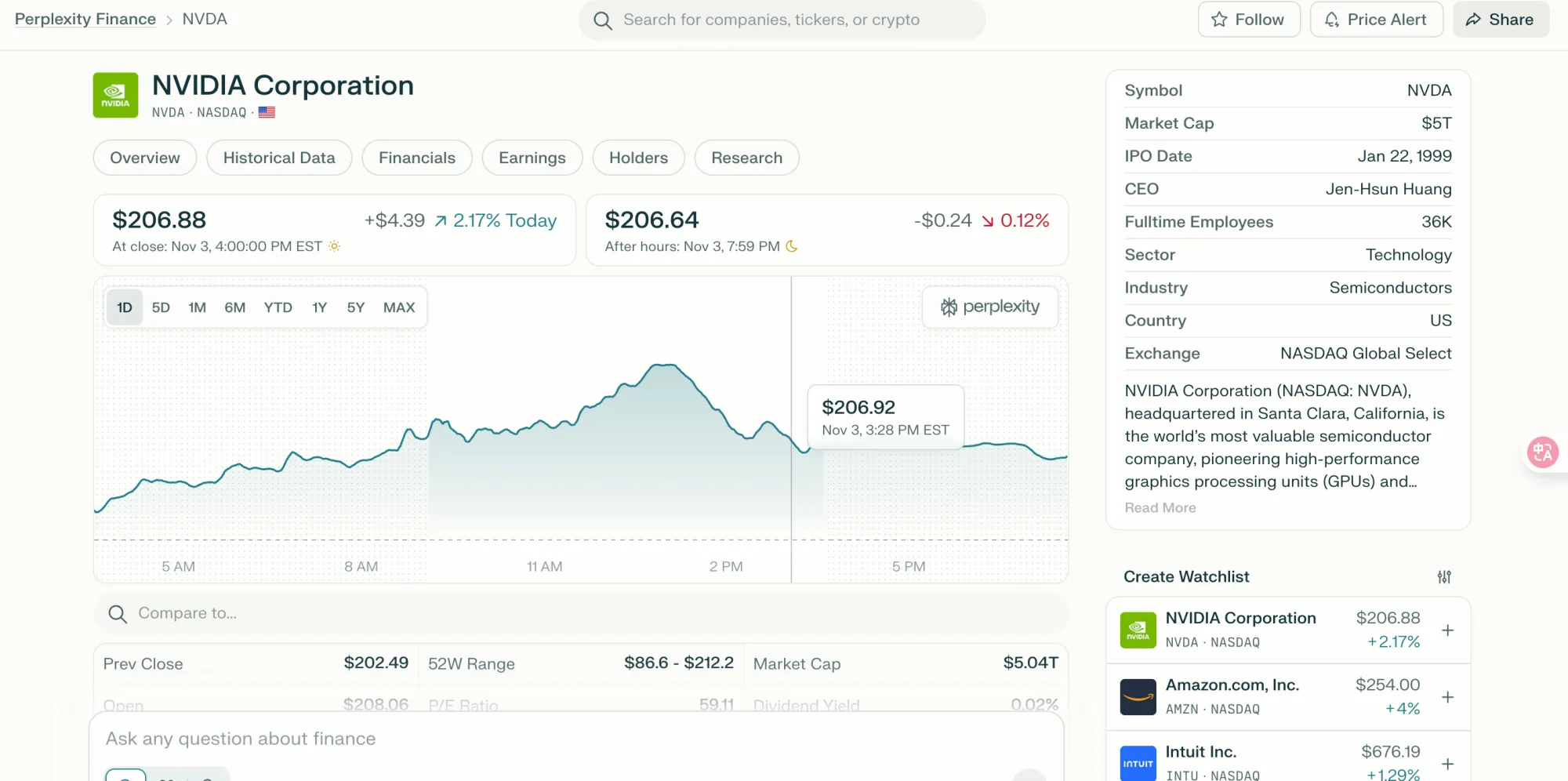This screenshot has height=781, width=1568.
Task: Add NVIDIA Corporation to watchlist with plus
Action: coord(1447,630)
